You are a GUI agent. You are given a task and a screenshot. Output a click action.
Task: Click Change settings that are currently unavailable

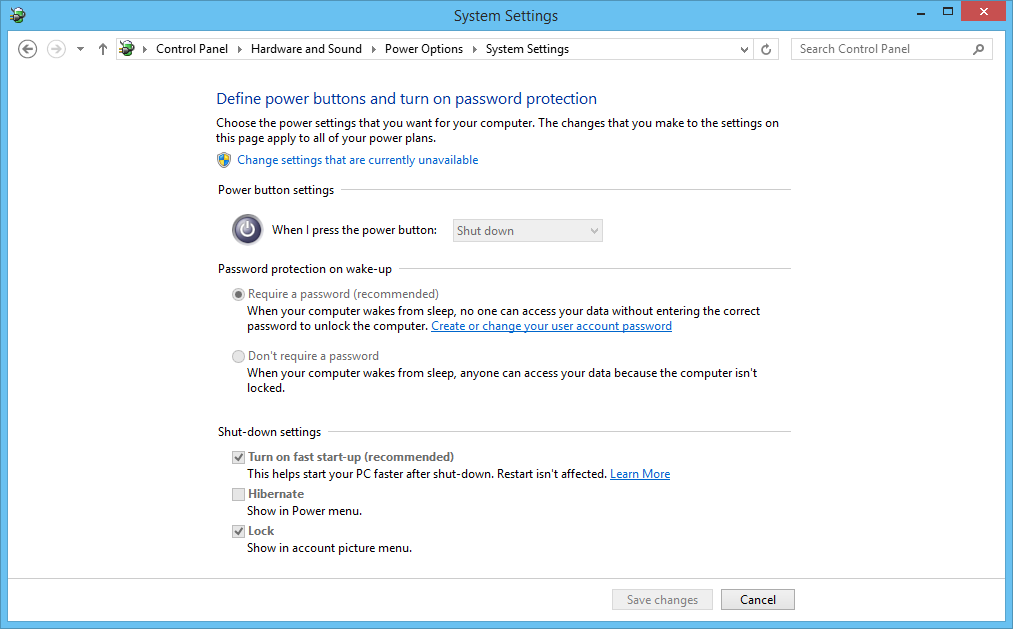pos(356,160)
